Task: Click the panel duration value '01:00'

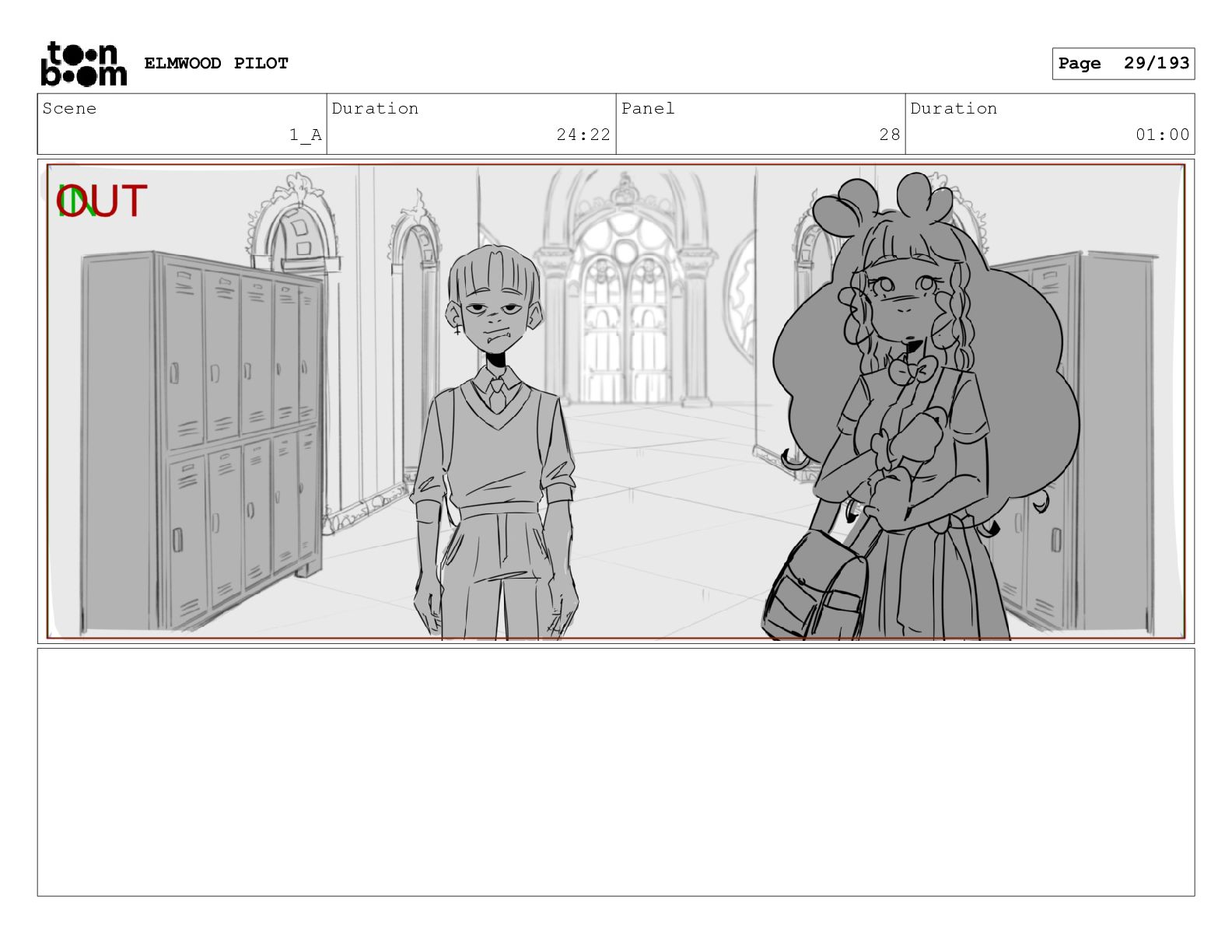Action: coord(1162,135)
